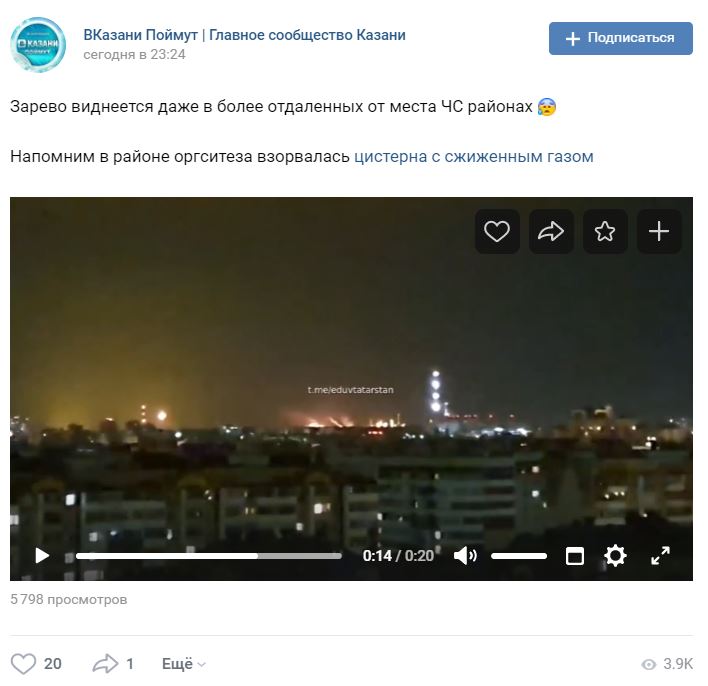The height and width of the screenshot is (686, 708).
Task: Expand the Ещё dropdown menu
Action: (184, 663)
